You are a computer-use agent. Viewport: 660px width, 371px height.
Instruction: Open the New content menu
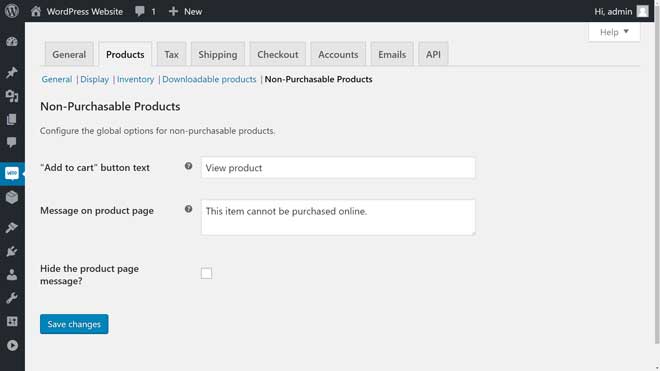(185, 11)
